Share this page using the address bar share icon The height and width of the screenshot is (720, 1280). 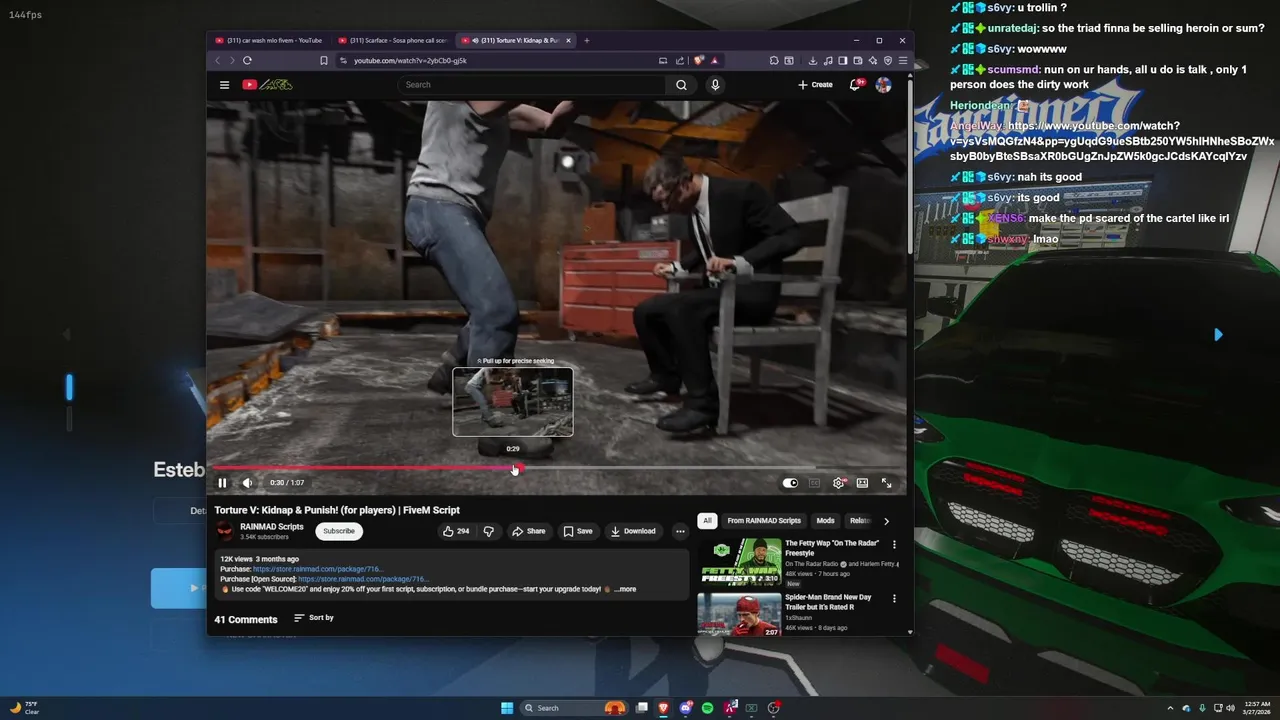pyautogui.click(x=680, y=60)
